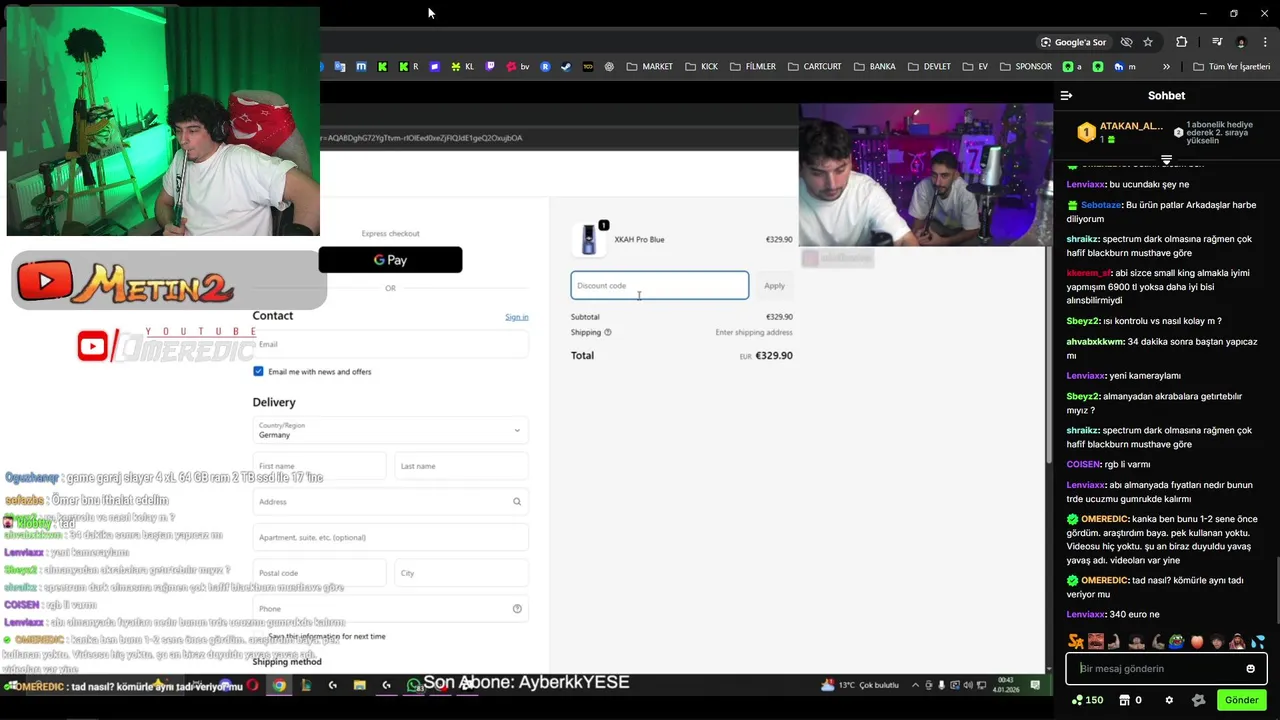The height and width of the screenshot is (720, 1280).
Task: Open the profile avatar in browser toolbar
Action: pyautogui.click(x=1241, y=42)
